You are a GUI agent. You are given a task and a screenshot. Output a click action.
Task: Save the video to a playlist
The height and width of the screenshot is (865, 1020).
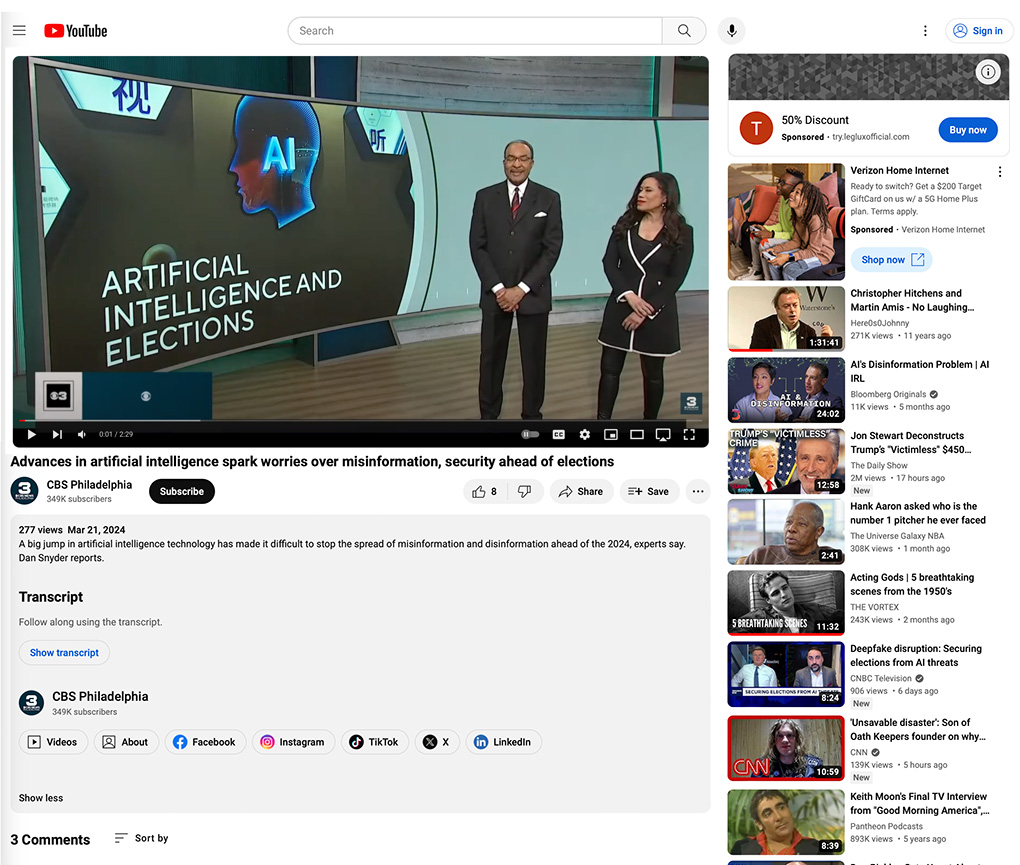pyautogui.click(x=649, y=492)
